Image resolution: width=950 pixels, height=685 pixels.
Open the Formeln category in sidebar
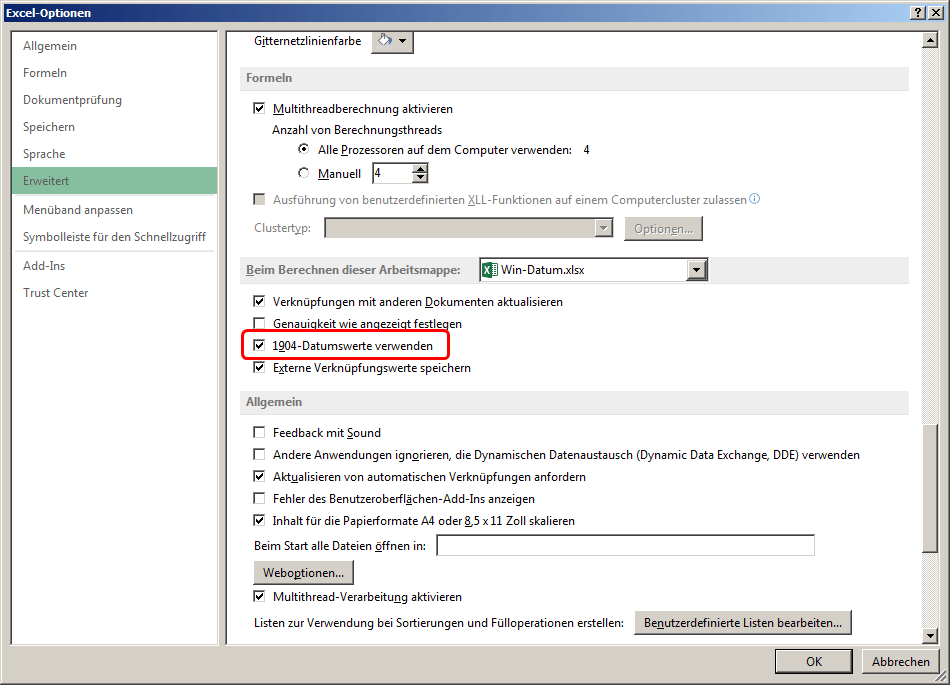tap(115, 73)
